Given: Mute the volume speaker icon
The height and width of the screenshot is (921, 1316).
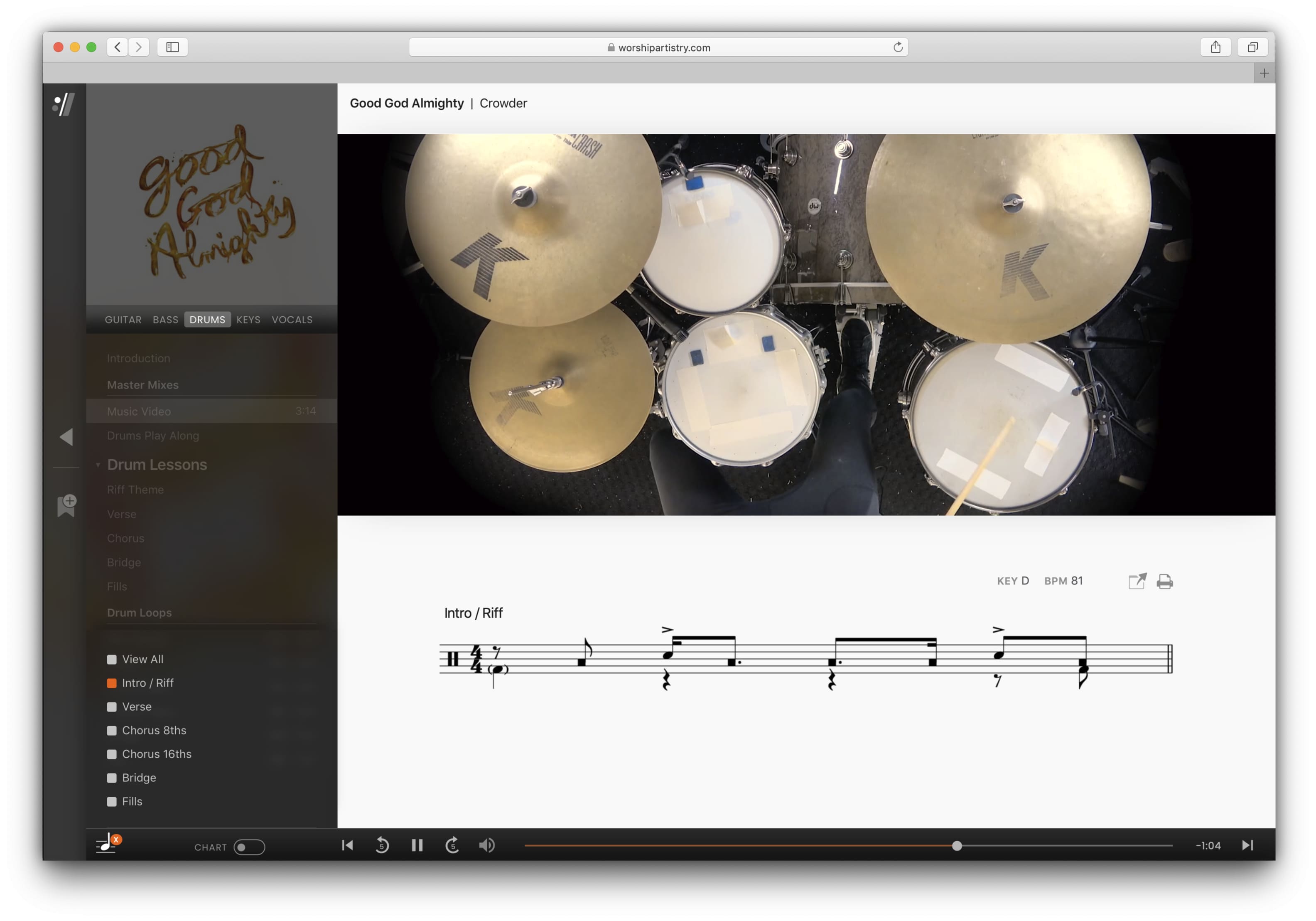Looking at the screenshot, I should (486, 845).
